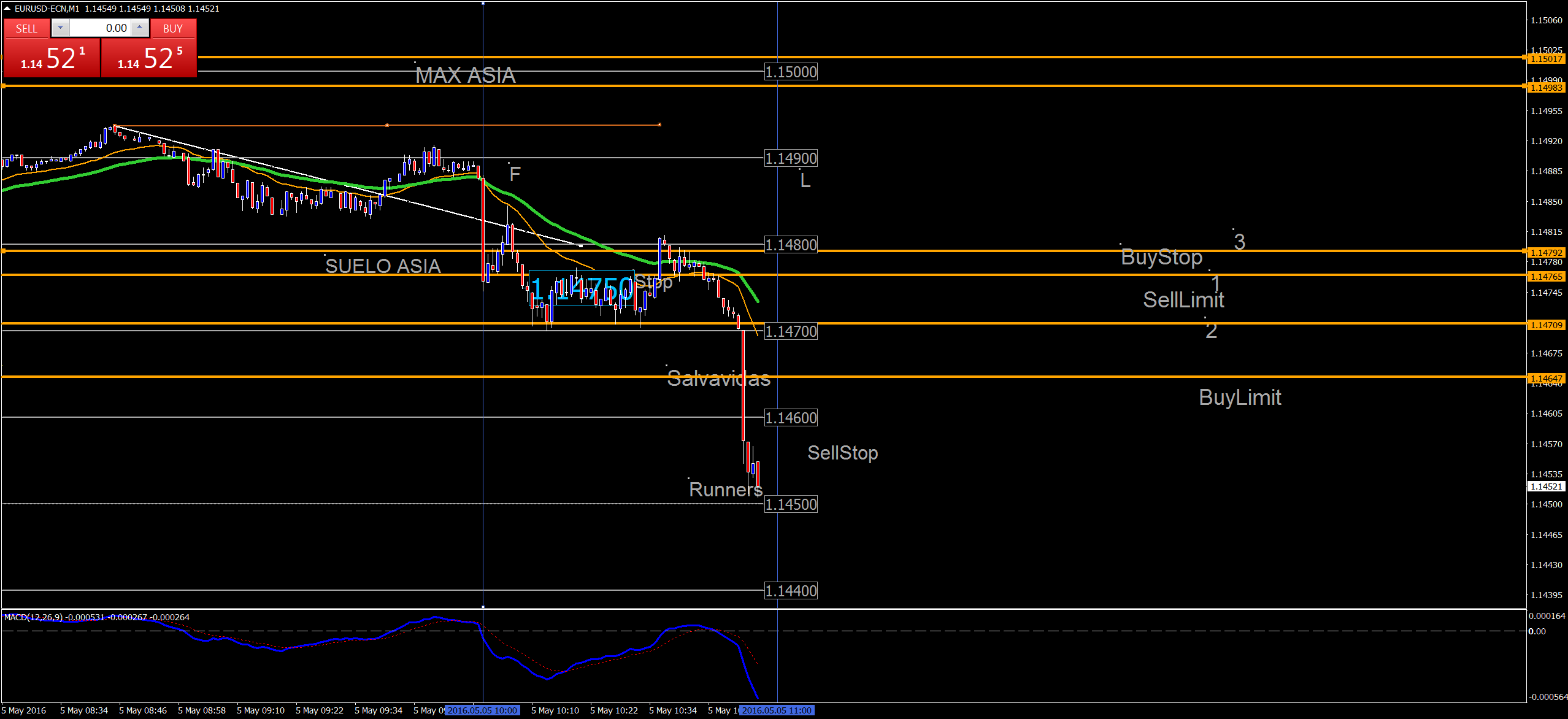Click the 2016.05.05 11:00 time marker

(x=777, y=710)
